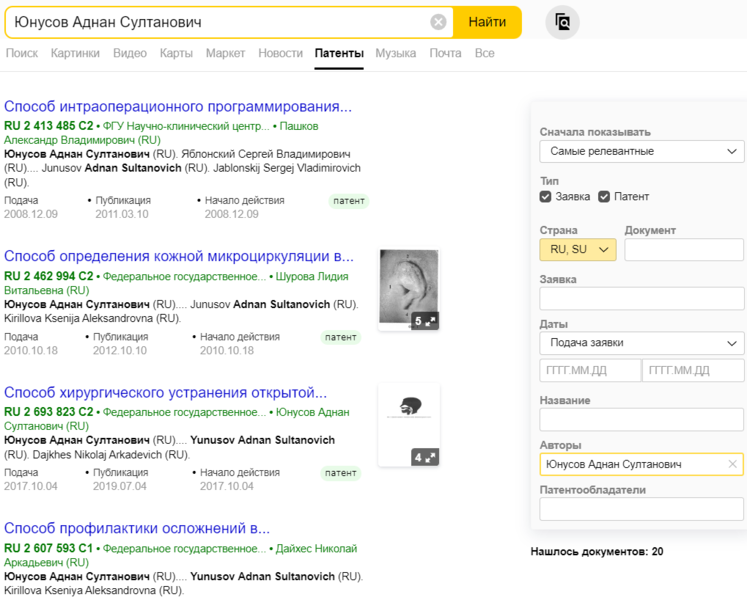Click the Документ input field
The height and width of the screenshot is (600, 747).
coord(684,250)
